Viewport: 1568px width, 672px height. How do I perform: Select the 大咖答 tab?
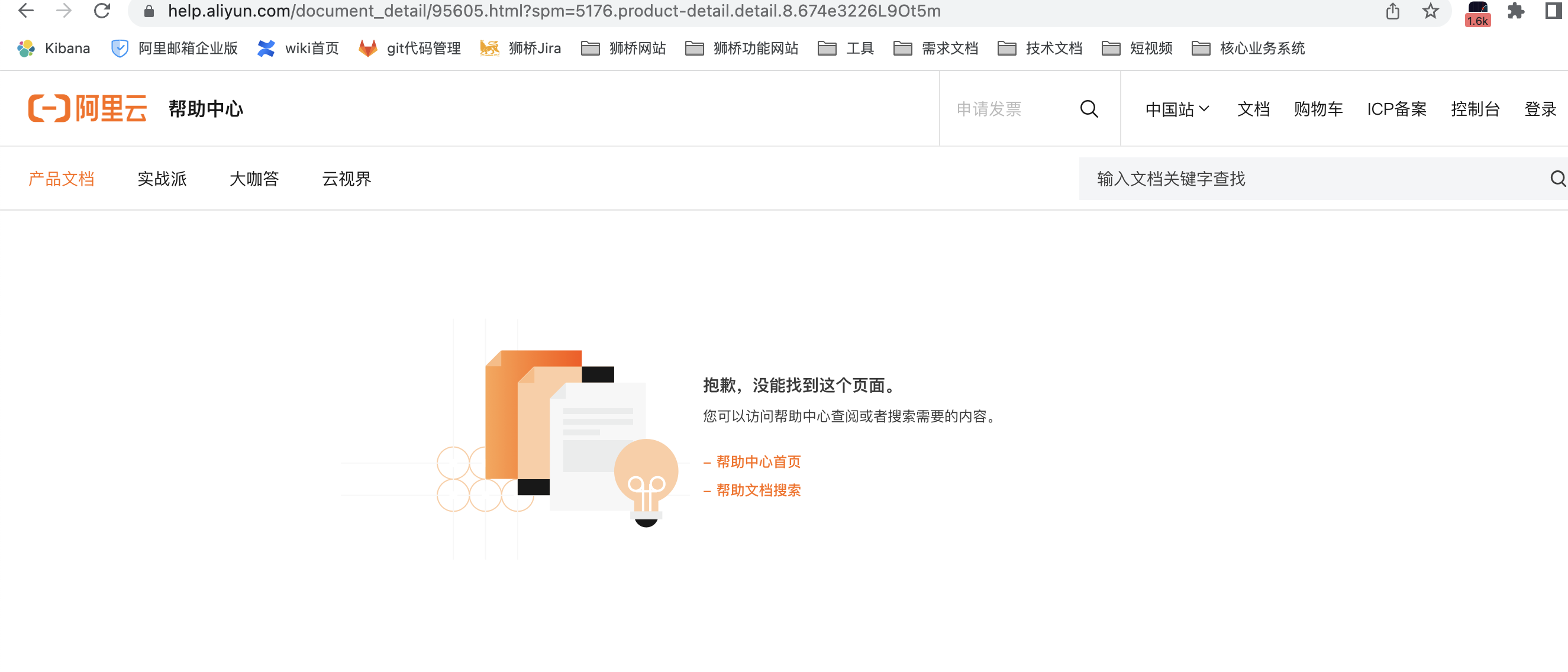tap(254, 178)
